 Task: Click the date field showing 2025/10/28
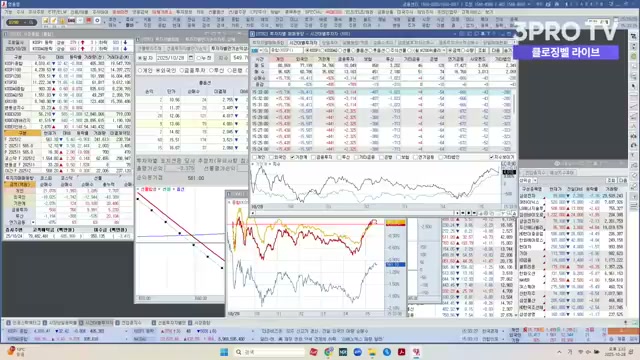pos(172,58)
